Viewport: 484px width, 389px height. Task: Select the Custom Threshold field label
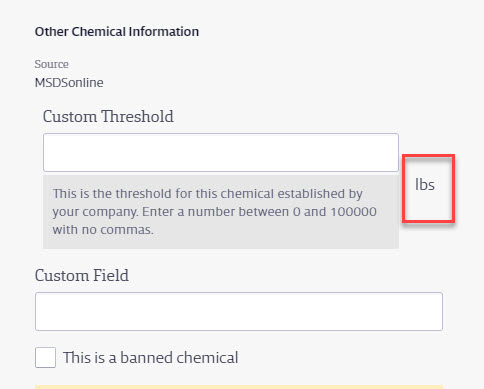pos(108,116)
